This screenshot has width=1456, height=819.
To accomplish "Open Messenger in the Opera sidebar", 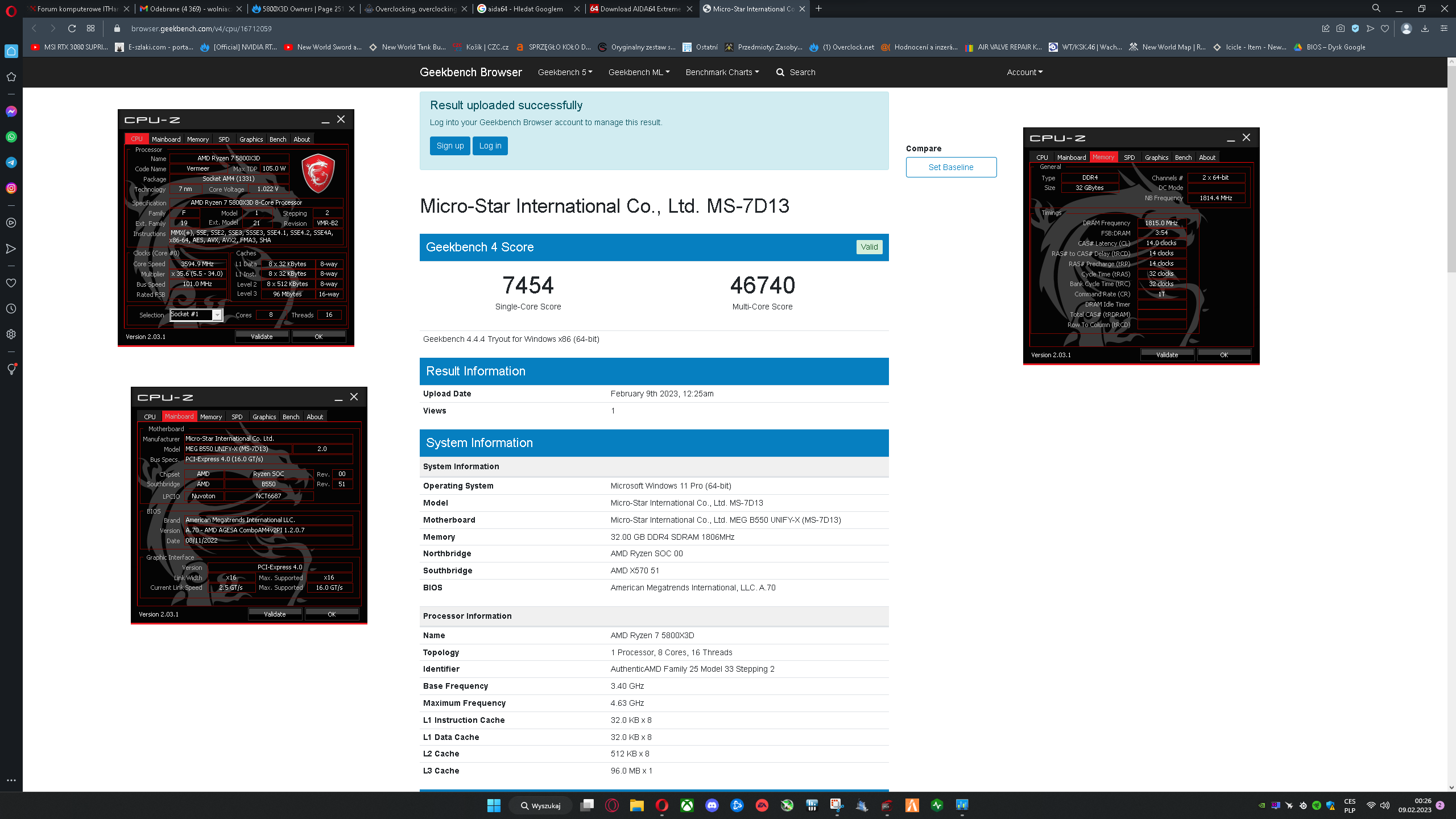I will click(11, 111).
